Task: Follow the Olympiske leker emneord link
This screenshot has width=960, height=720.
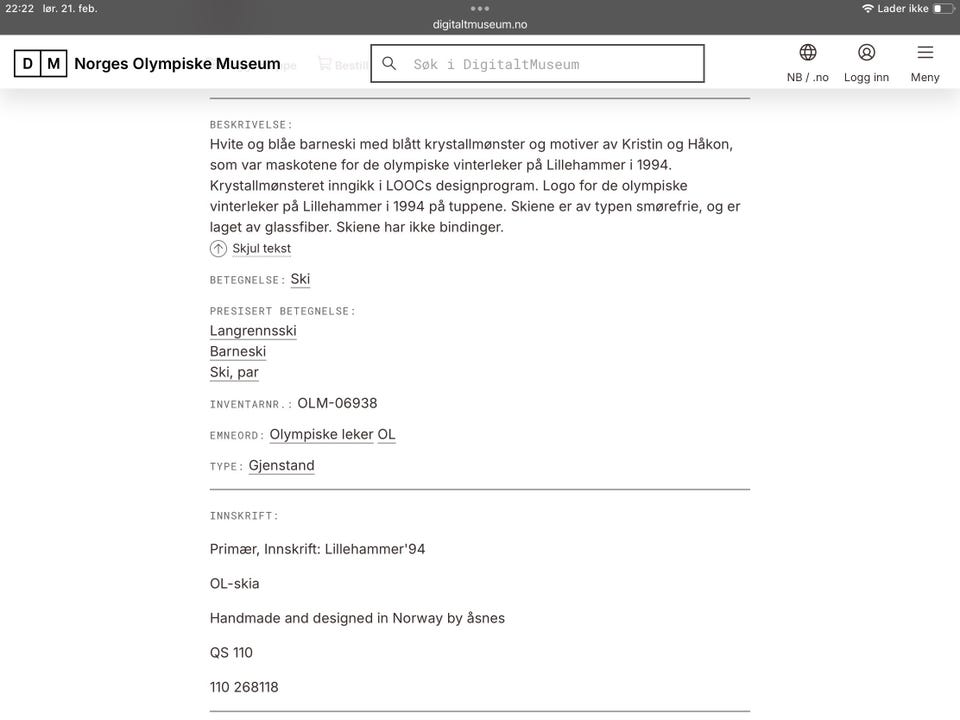Action: point(321,435)
